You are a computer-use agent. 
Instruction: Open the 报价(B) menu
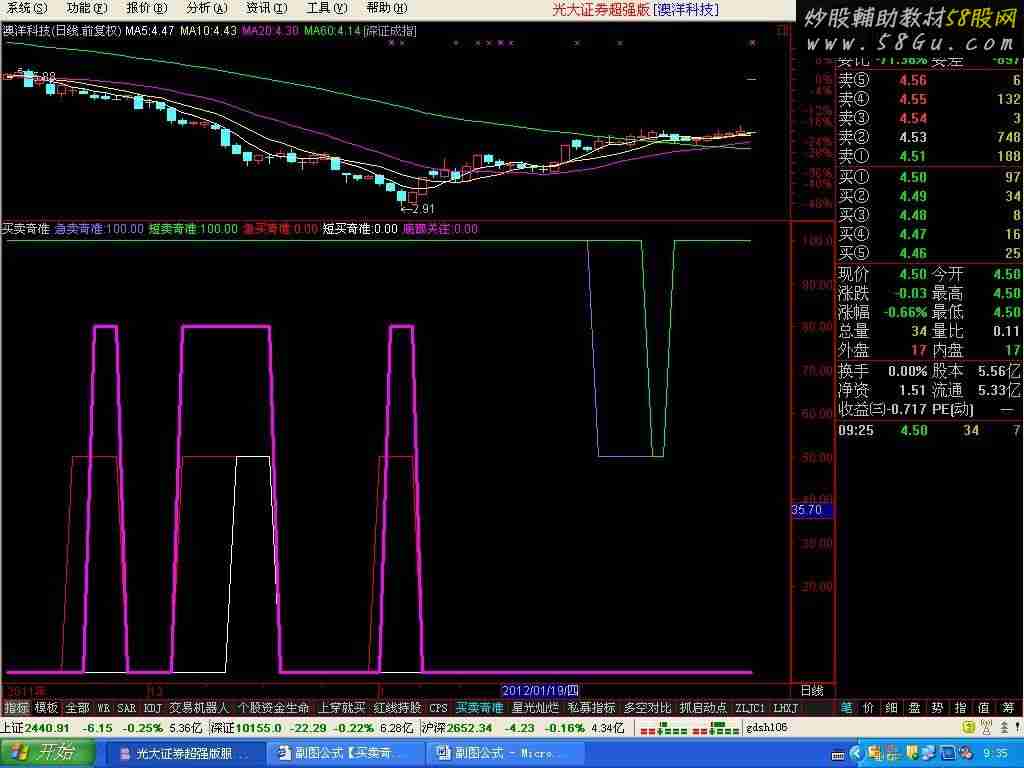(x=146, y=8)
